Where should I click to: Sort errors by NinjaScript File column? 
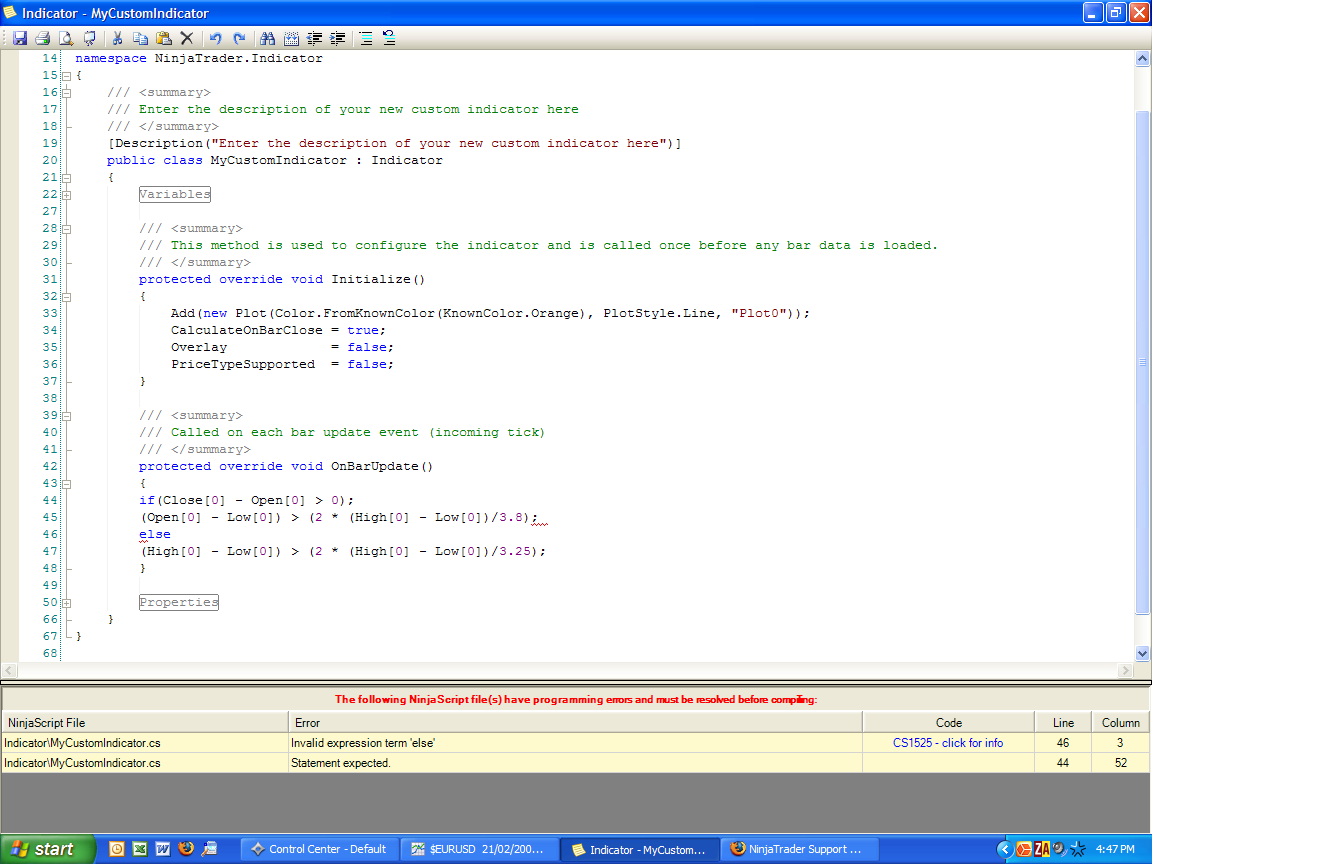(x=144, y=722)
